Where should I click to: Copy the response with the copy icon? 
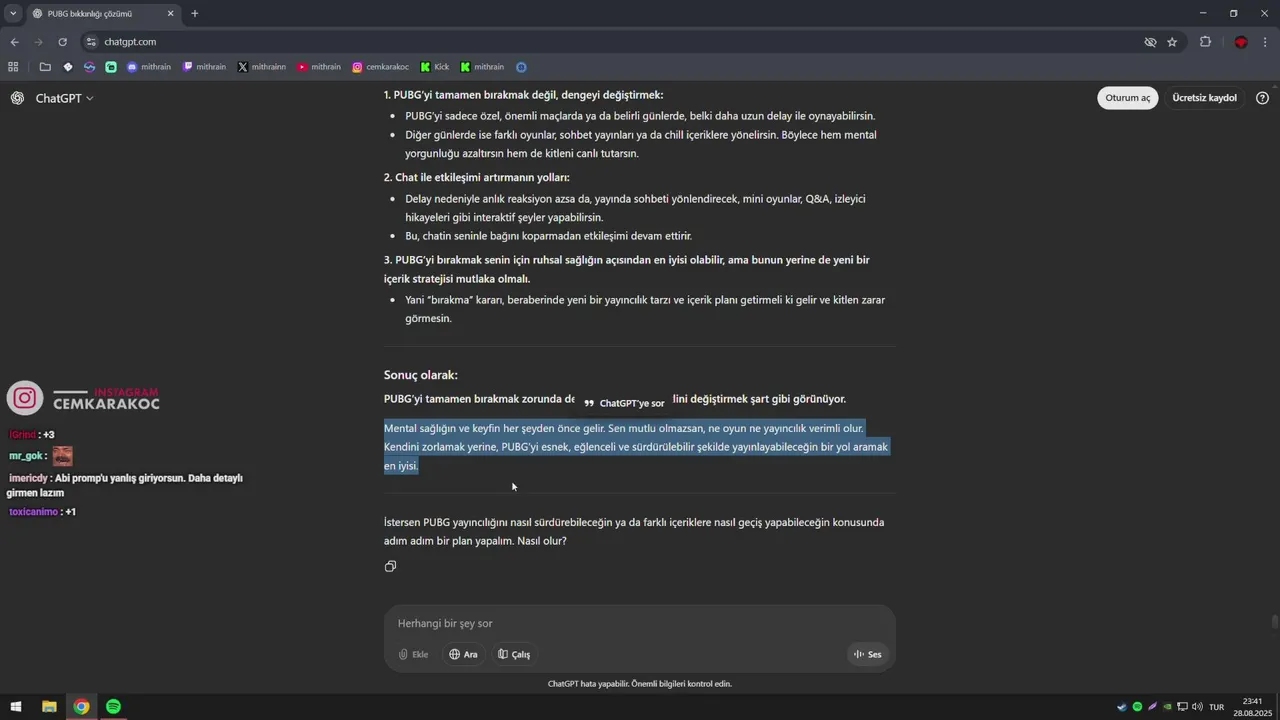click(390, 566)
